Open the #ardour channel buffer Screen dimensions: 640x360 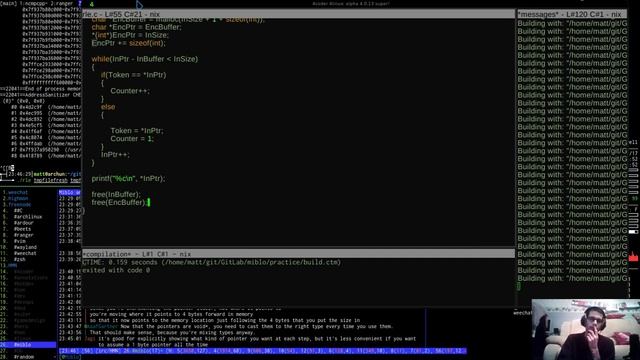click(23, 223)
